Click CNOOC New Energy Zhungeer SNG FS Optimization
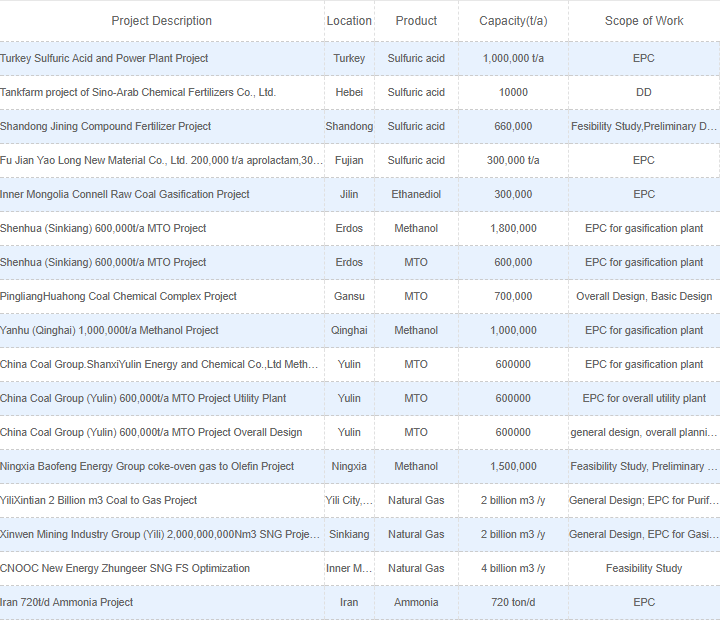 coord(125,568)
